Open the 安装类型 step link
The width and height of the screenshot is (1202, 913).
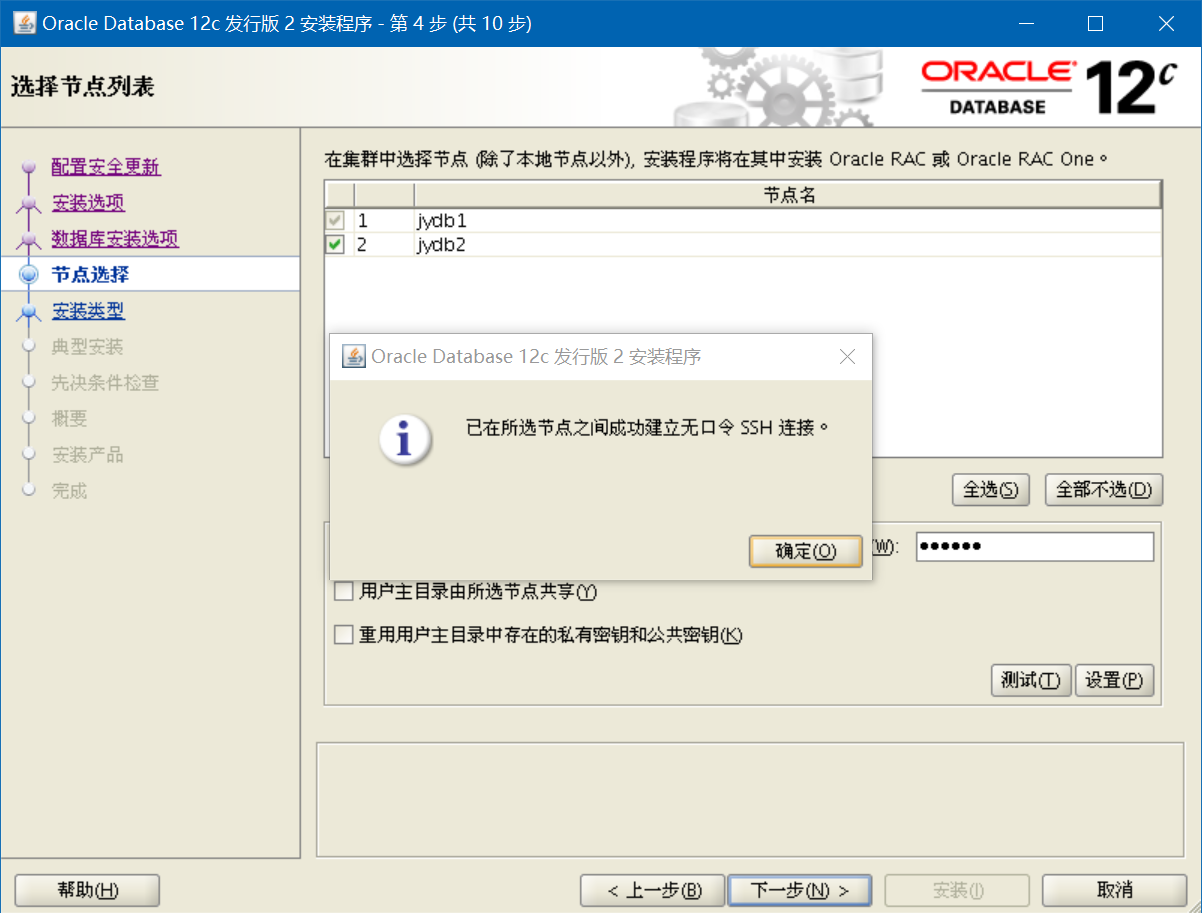(x=88, y=311)
